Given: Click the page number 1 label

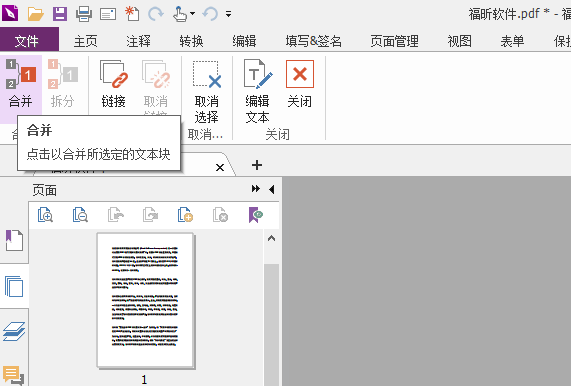Looking at the screenshot, I should 144,380.
